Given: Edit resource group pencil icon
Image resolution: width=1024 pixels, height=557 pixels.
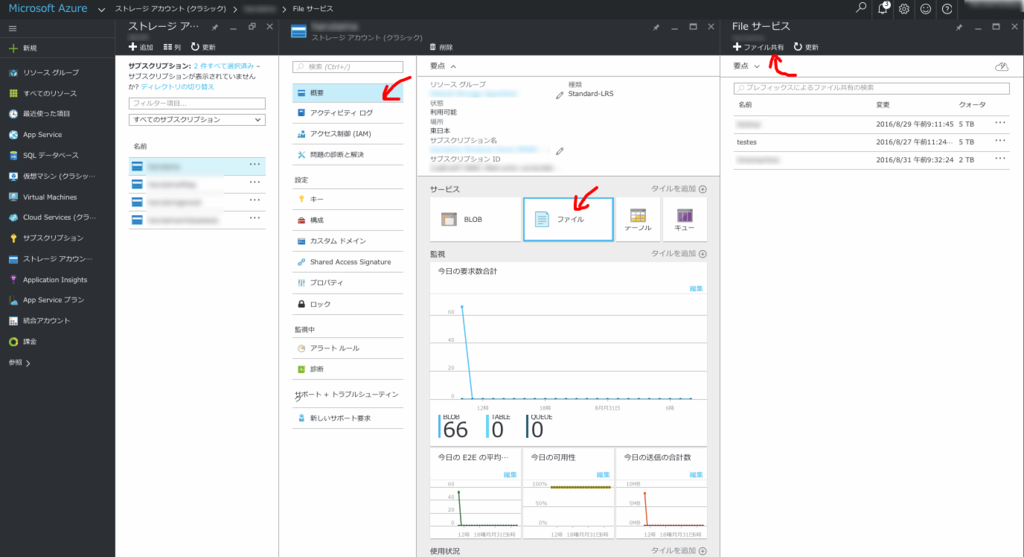Looking at the screenshot, I should click(560, 95).
